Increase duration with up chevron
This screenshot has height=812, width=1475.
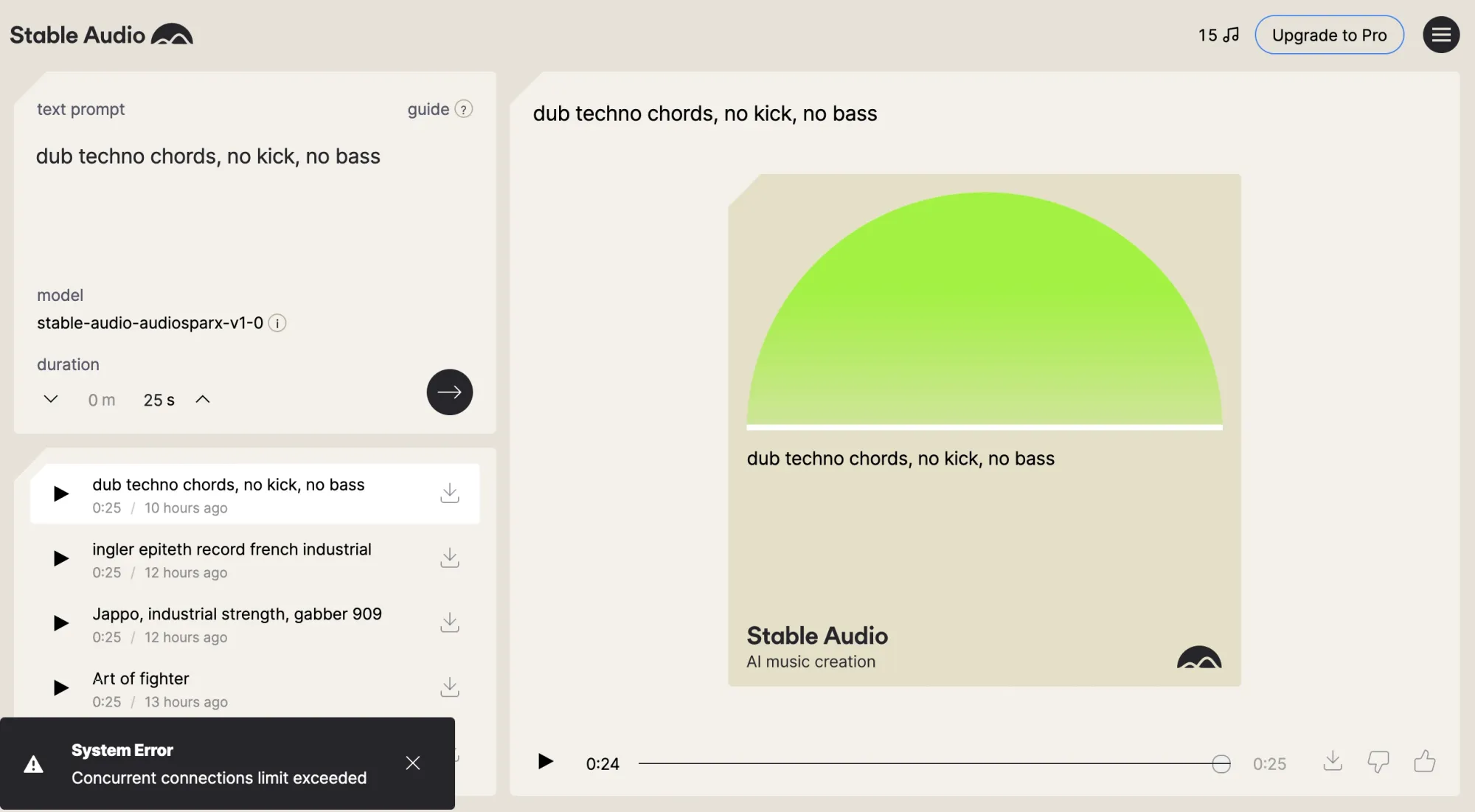tap(203, 399)
